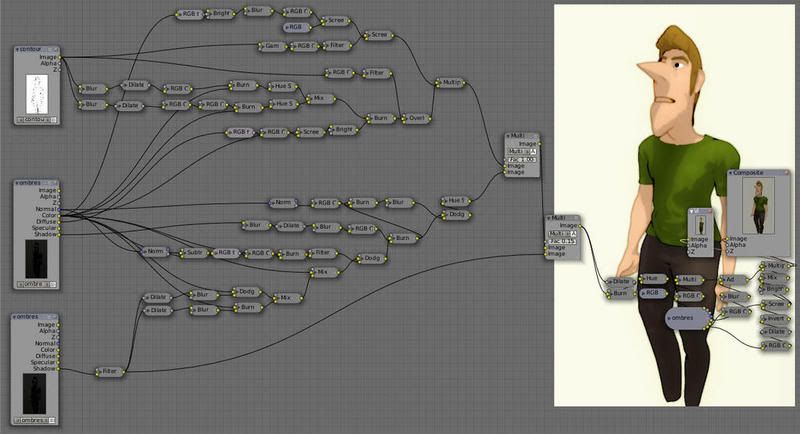Click the Composite node Image input socket

tap(727, 239)
